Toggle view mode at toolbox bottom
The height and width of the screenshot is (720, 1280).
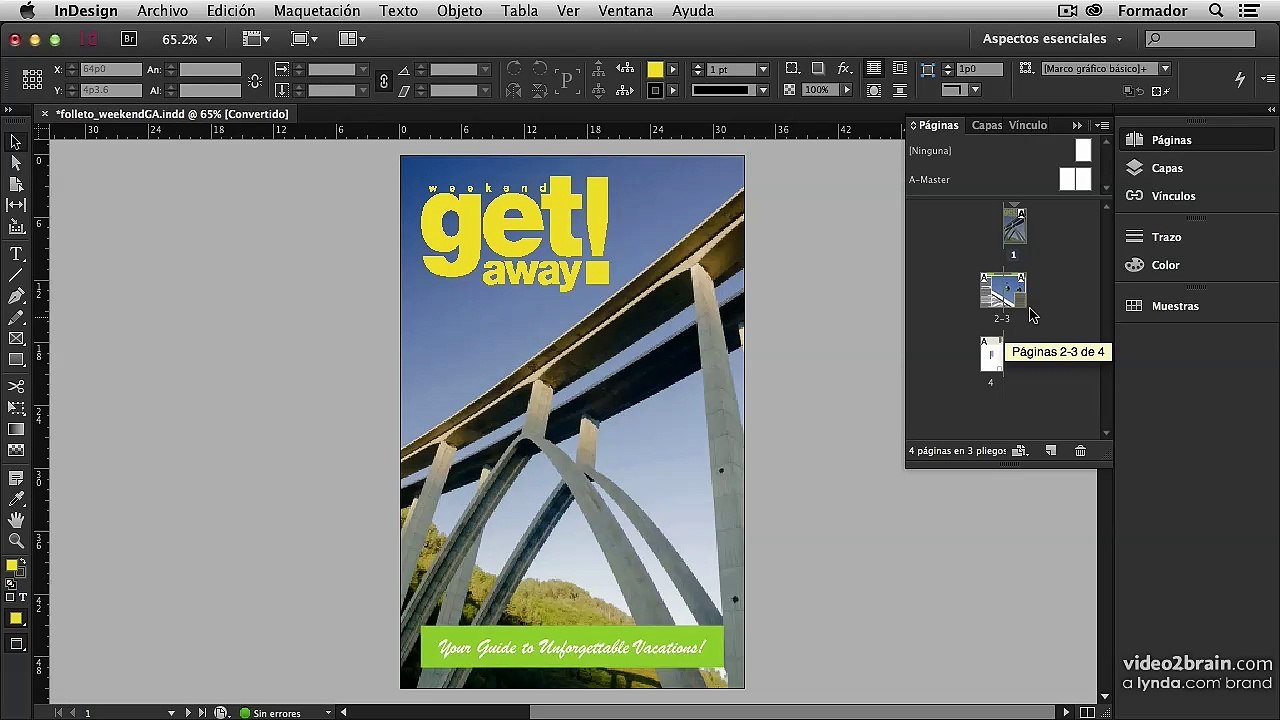pos(16,645)
